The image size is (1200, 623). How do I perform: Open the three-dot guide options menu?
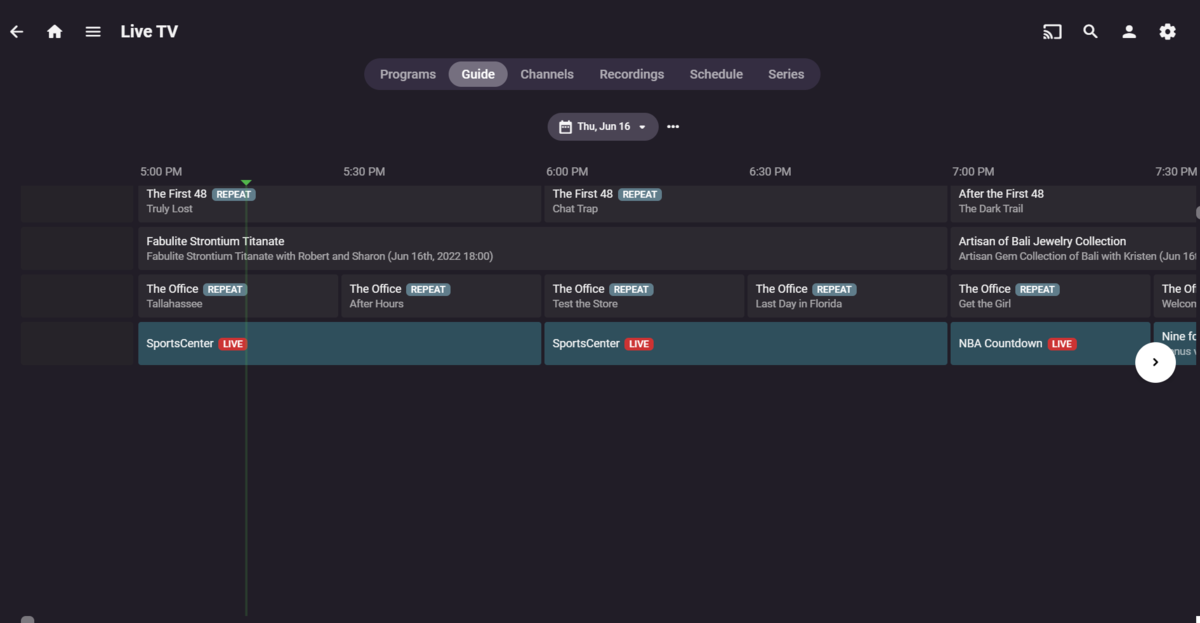[x=673, y=127]
